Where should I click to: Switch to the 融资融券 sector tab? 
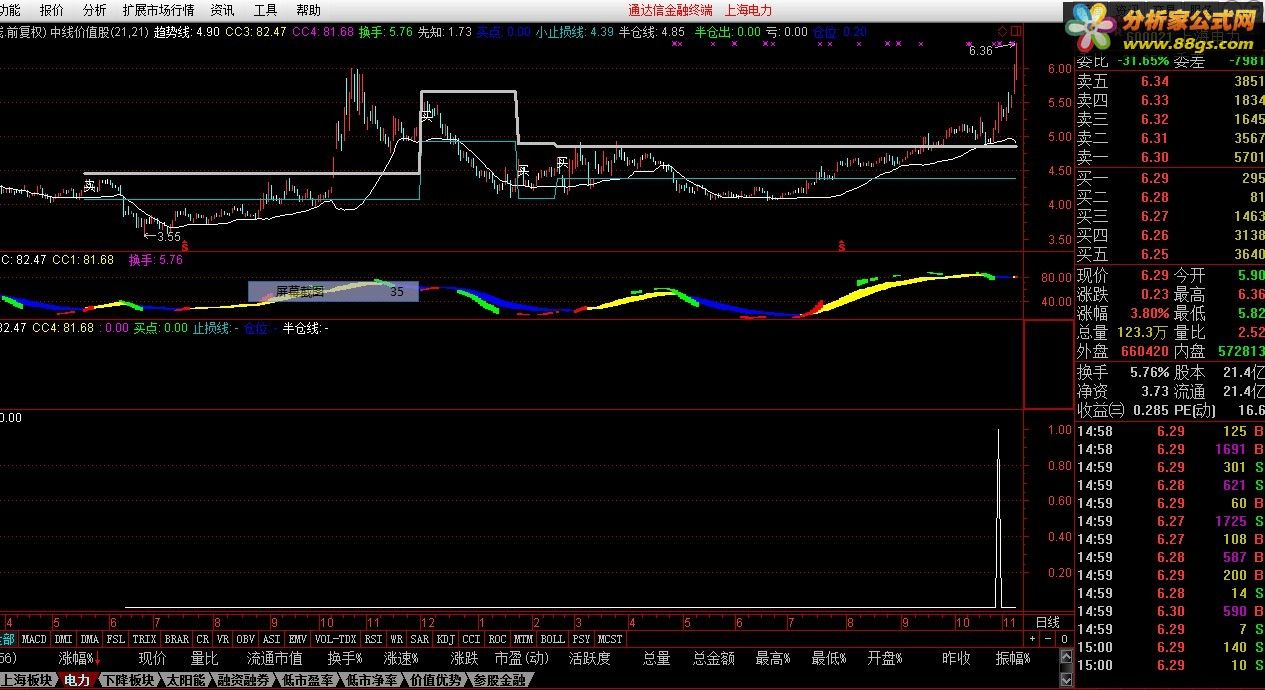[x=243, y=680]
